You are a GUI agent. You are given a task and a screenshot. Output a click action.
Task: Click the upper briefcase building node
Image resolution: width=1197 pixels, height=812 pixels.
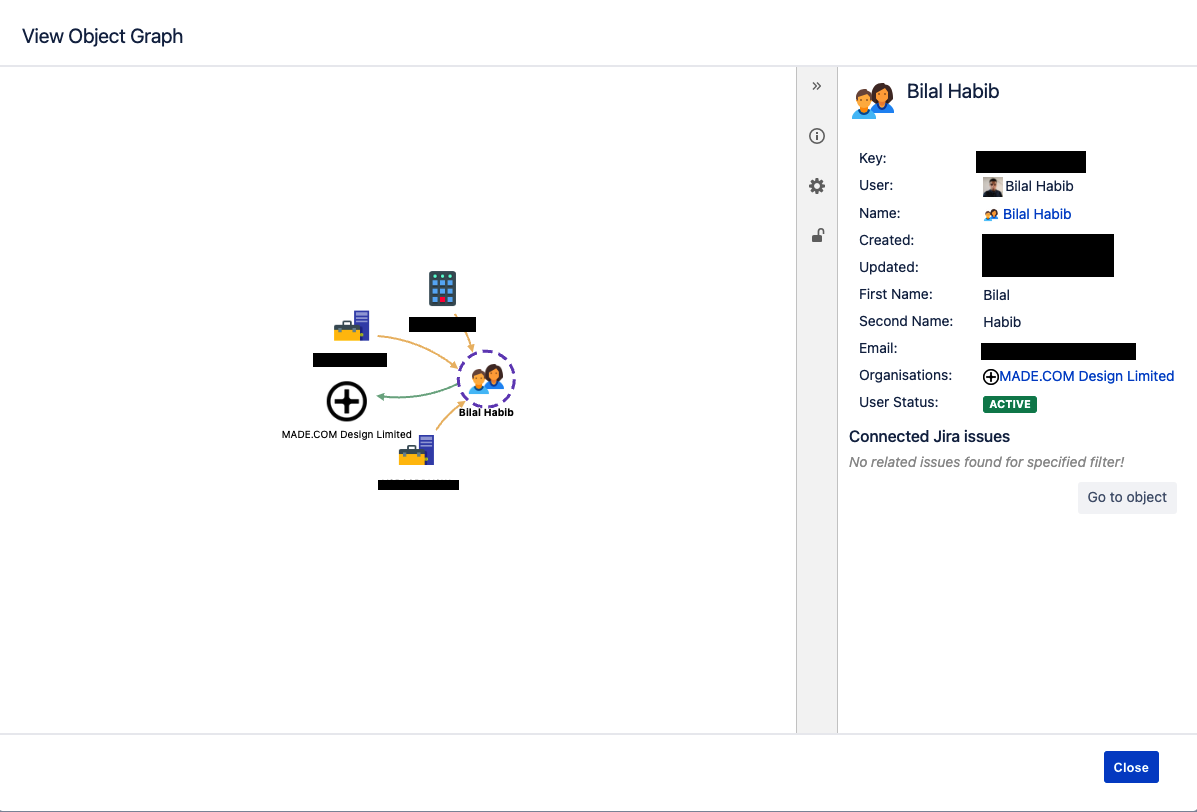click(x=351, y=327)
